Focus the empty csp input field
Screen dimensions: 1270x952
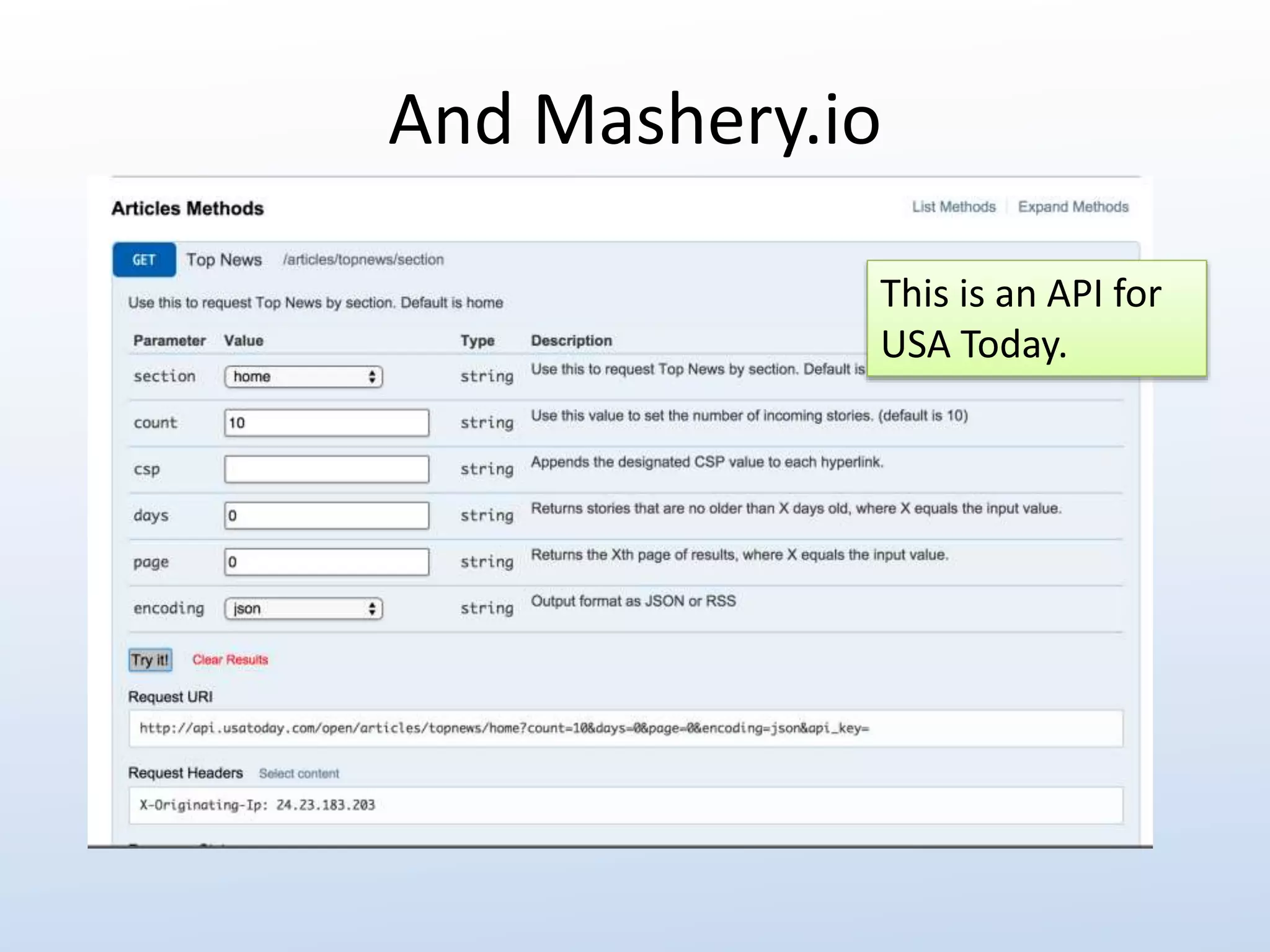tap(326, 469)
